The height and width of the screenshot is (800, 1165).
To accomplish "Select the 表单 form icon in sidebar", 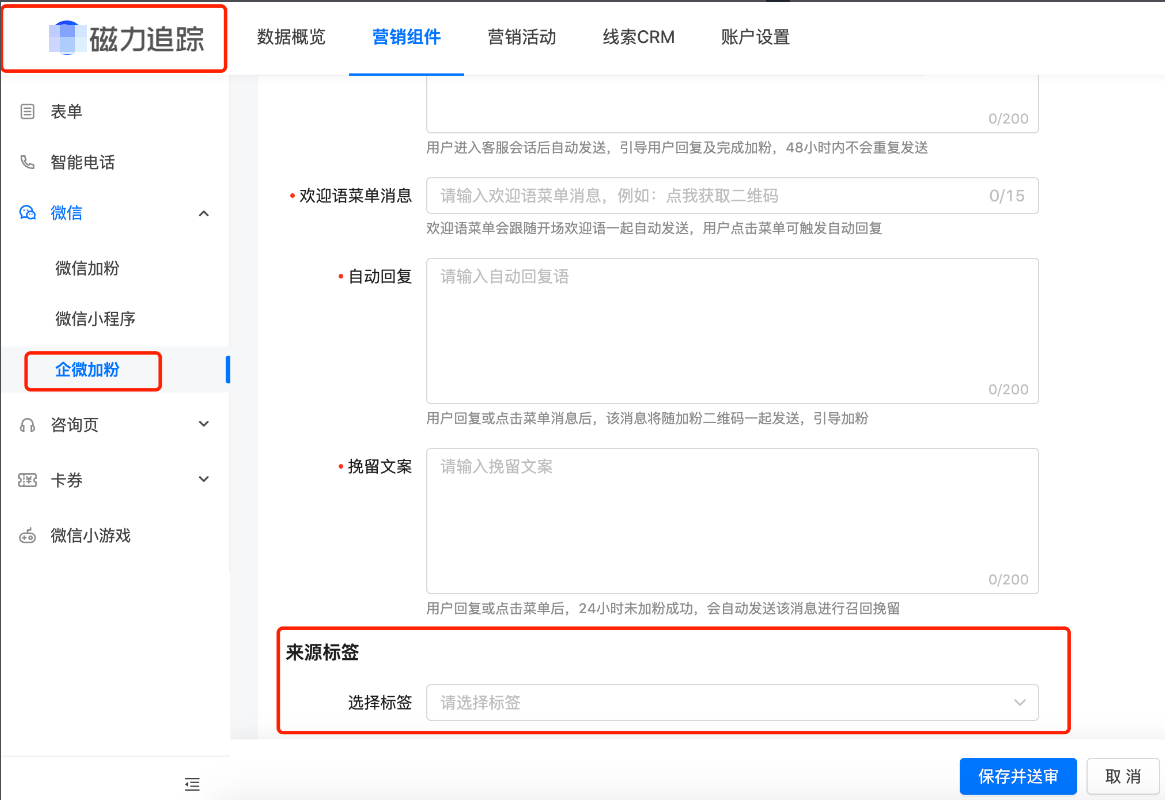I will click(x=28, y=111).
